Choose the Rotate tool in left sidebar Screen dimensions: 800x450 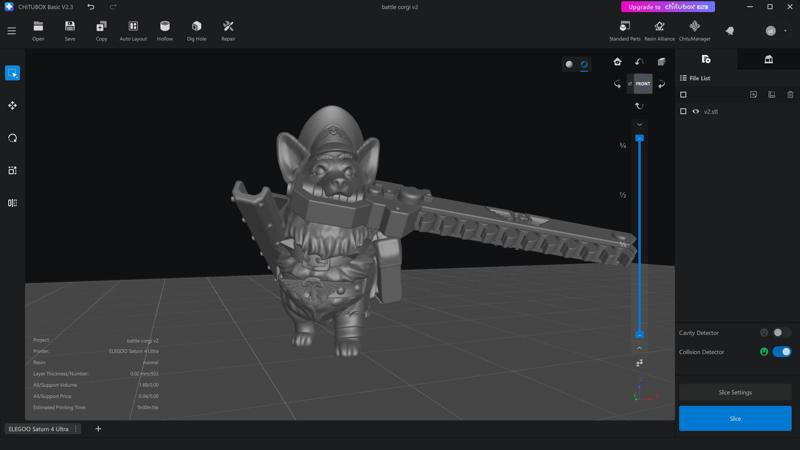(x=12, y=138)
